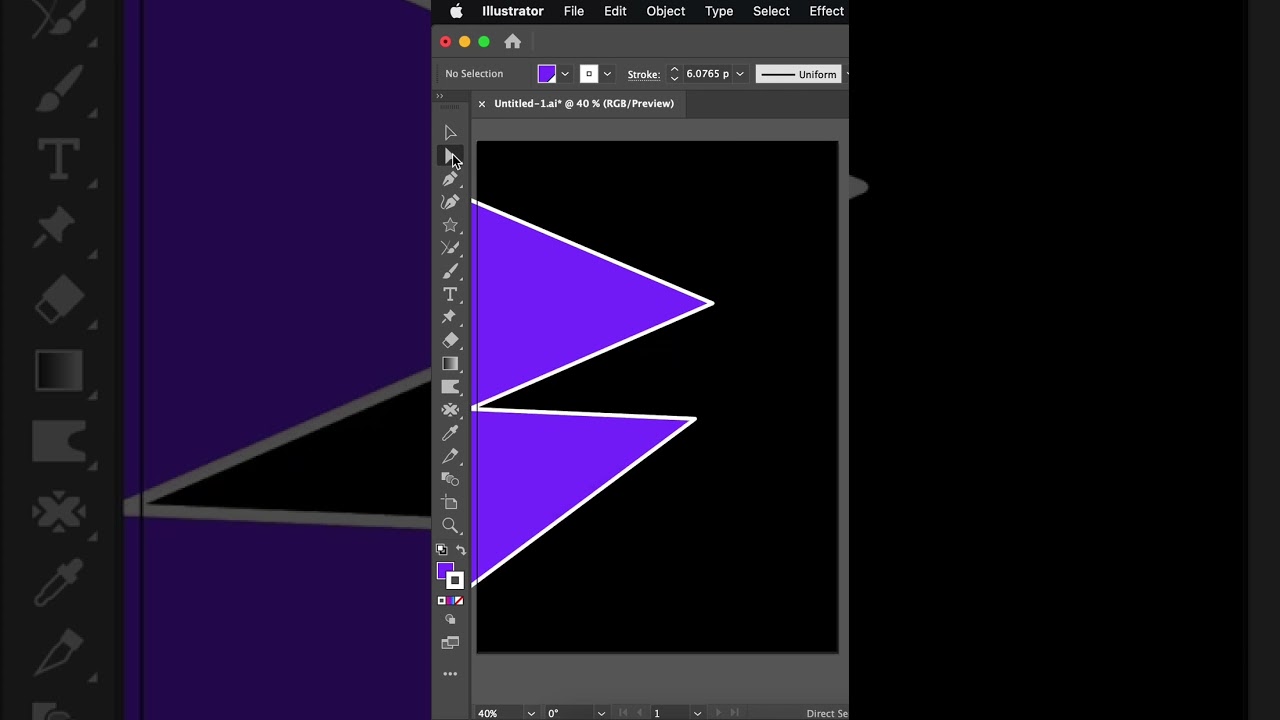Reset to default fill and stroke
The image size is (1280, 720).
coord(441,549)
